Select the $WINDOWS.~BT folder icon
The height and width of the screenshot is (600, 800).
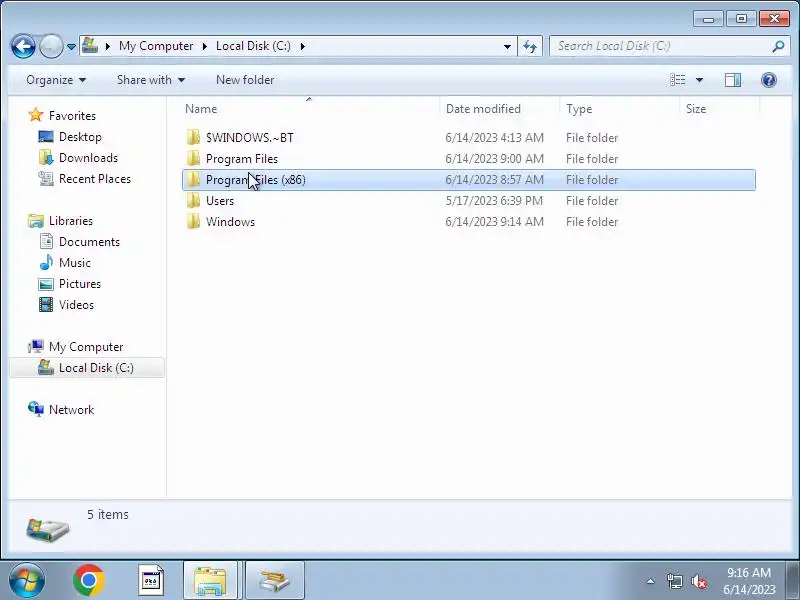pos(193,137)
